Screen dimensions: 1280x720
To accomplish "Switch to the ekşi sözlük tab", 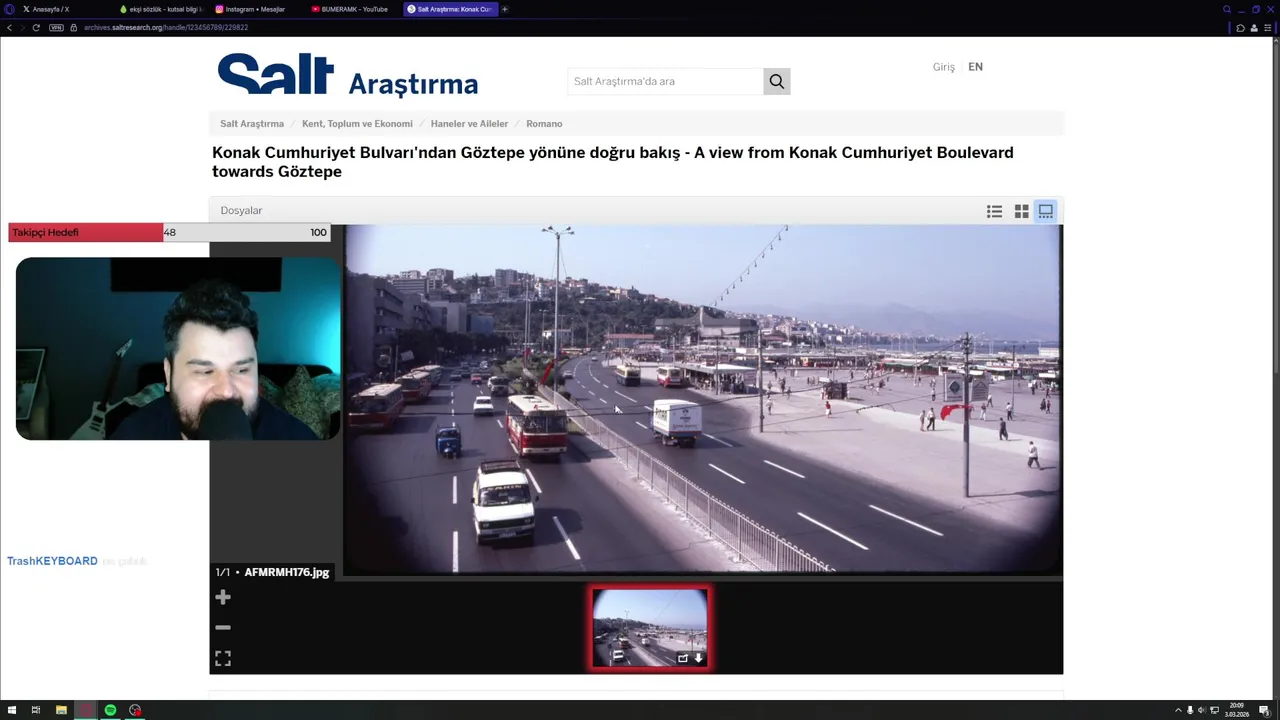I will 160,9.
